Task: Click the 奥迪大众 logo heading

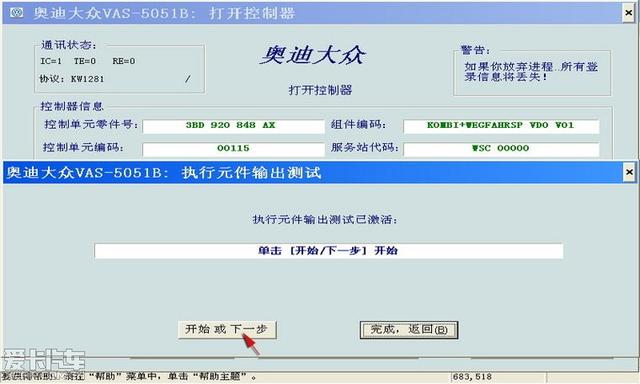Action: (x=313, y=55)
